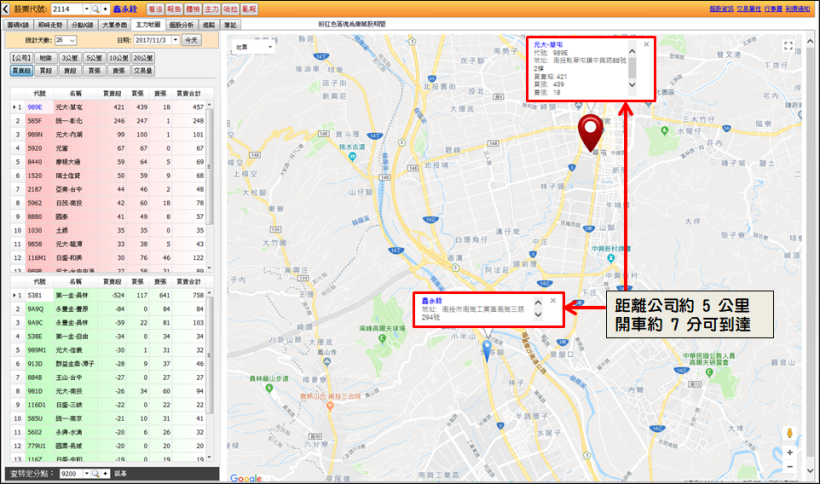Viewport: 820px width, 484px height.
Task: Zoom out the map with the minus button
Action: (790, 467)
